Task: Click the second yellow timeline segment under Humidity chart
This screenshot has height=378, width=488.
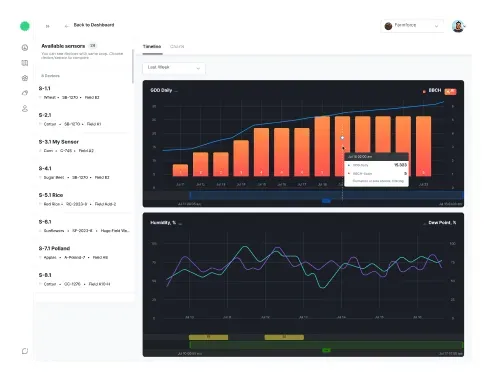Action: pyautogui.click(x=284, y=337)
